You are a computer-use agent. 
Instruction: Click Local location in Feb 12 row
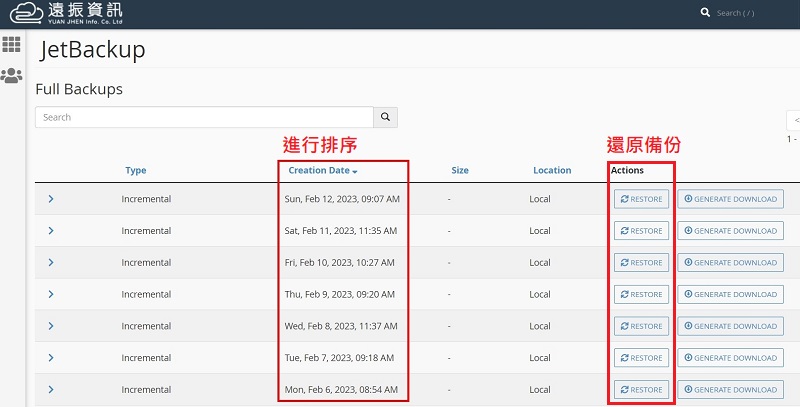(540, 199)
